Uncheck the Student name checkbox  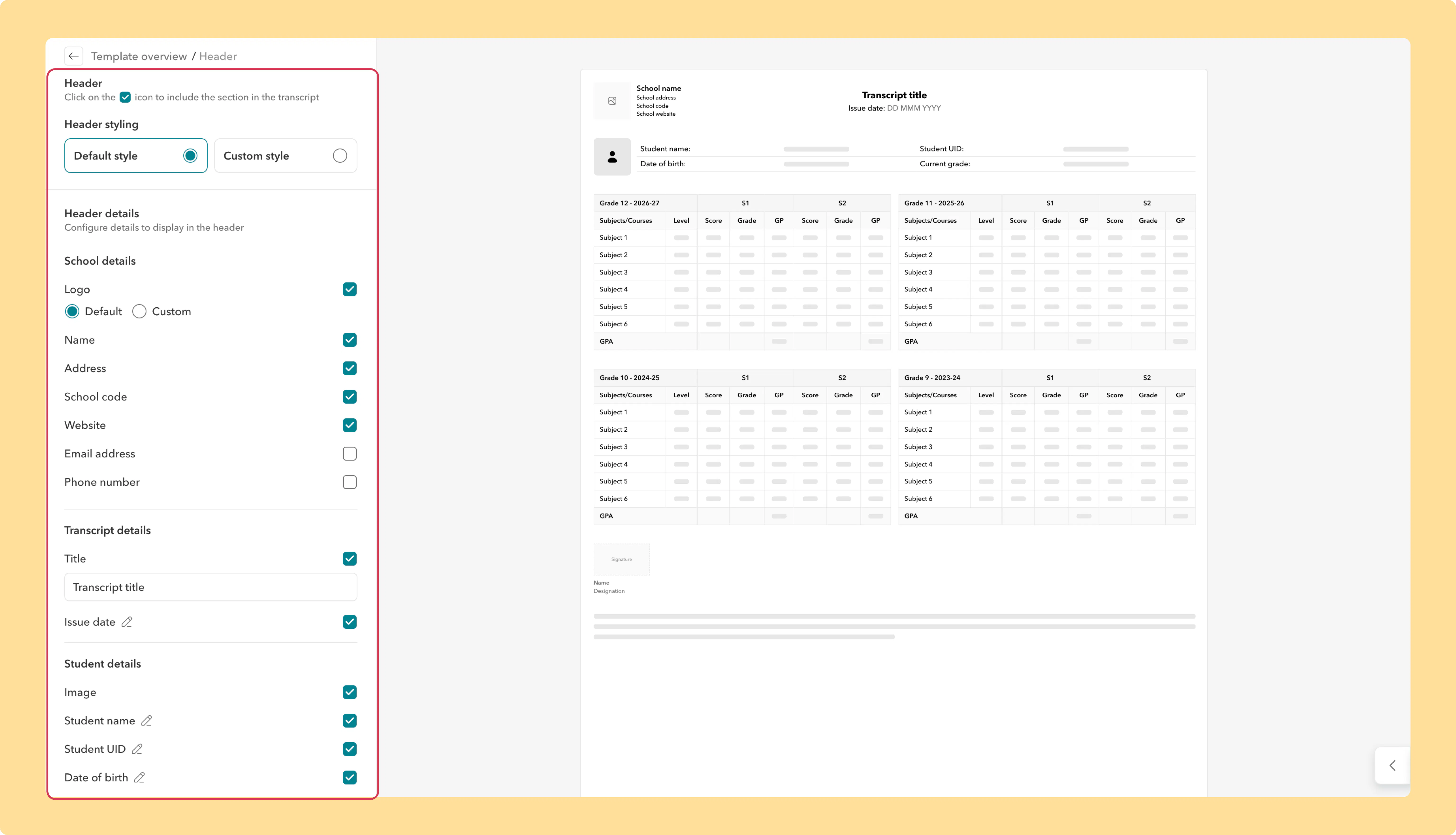350,721
